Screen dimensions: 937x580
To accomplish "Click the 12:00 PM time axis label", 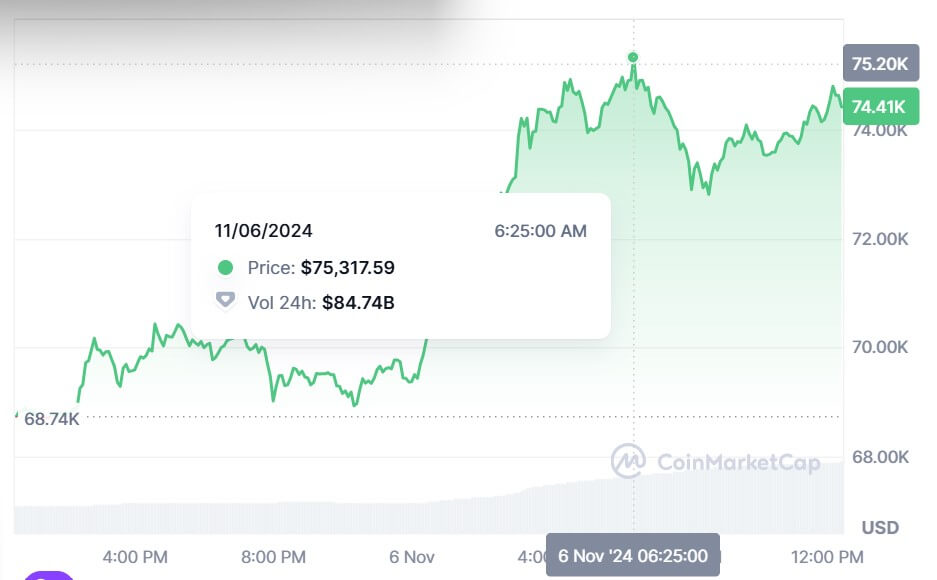I will pyautogui.click(x=824, y=556).
